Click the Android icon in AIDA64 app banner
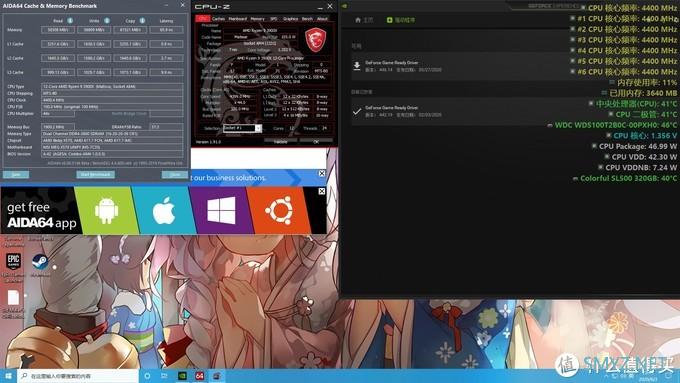This screenshot has height=383, width=680. tap(106, 210)
